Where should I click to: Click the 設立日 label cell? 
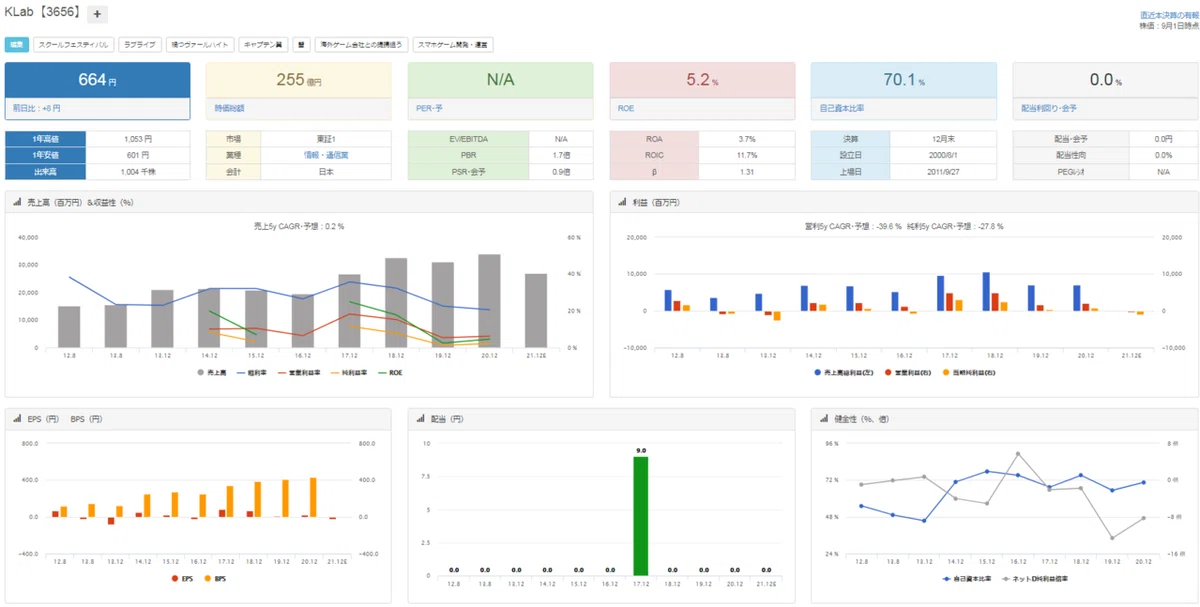pyautogui.click(x=848, y=155)
